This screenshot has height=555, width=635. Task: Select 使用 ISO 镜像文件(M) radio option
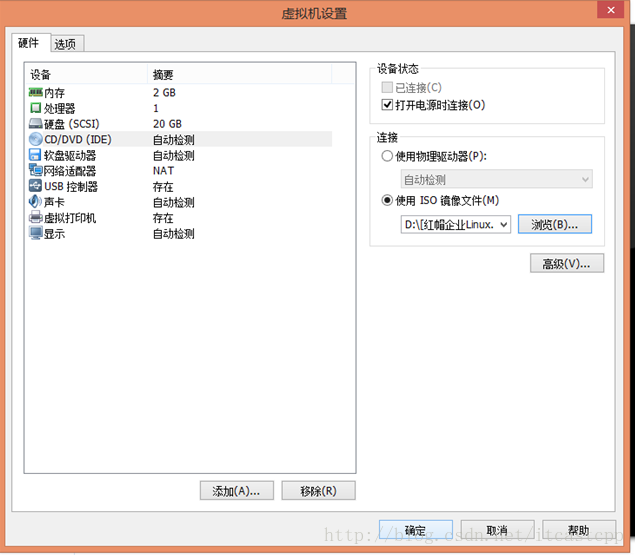coord(387,200)
